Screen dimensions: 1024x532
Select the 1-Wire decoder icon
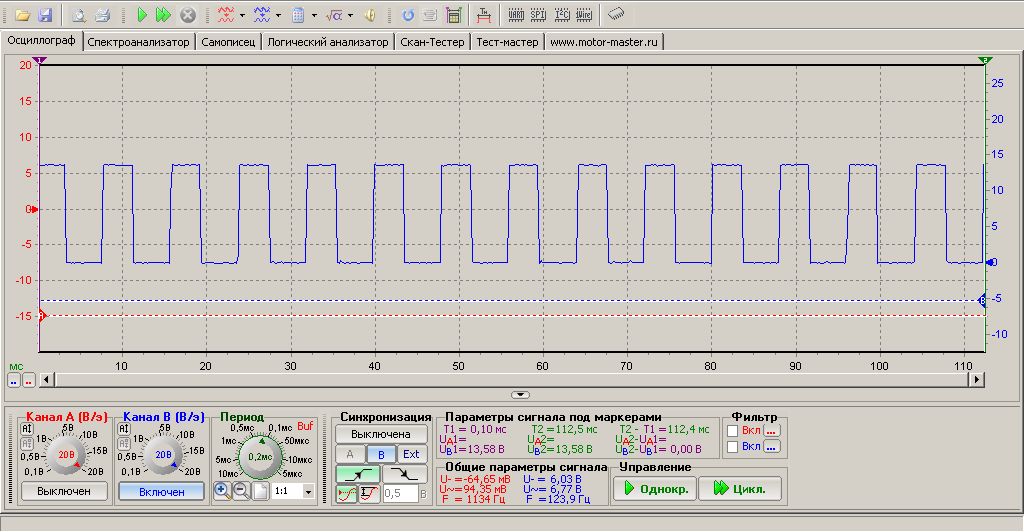click(584, 14)
